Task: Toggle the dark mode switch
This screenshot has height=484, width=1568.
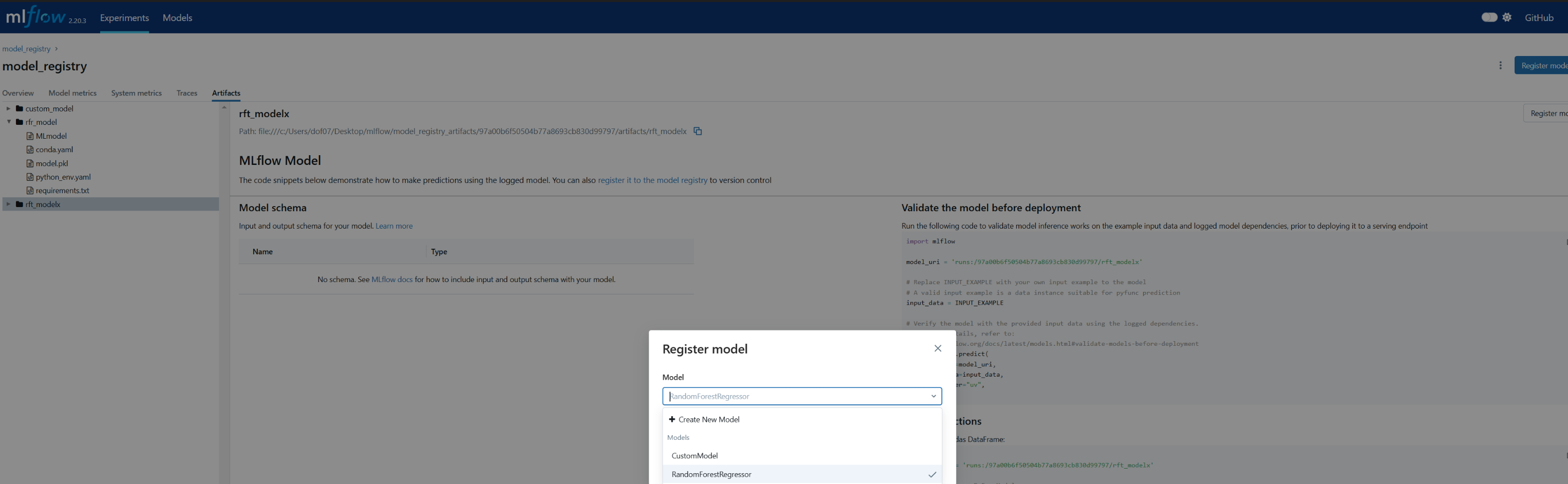Action: click(1489, 17)
